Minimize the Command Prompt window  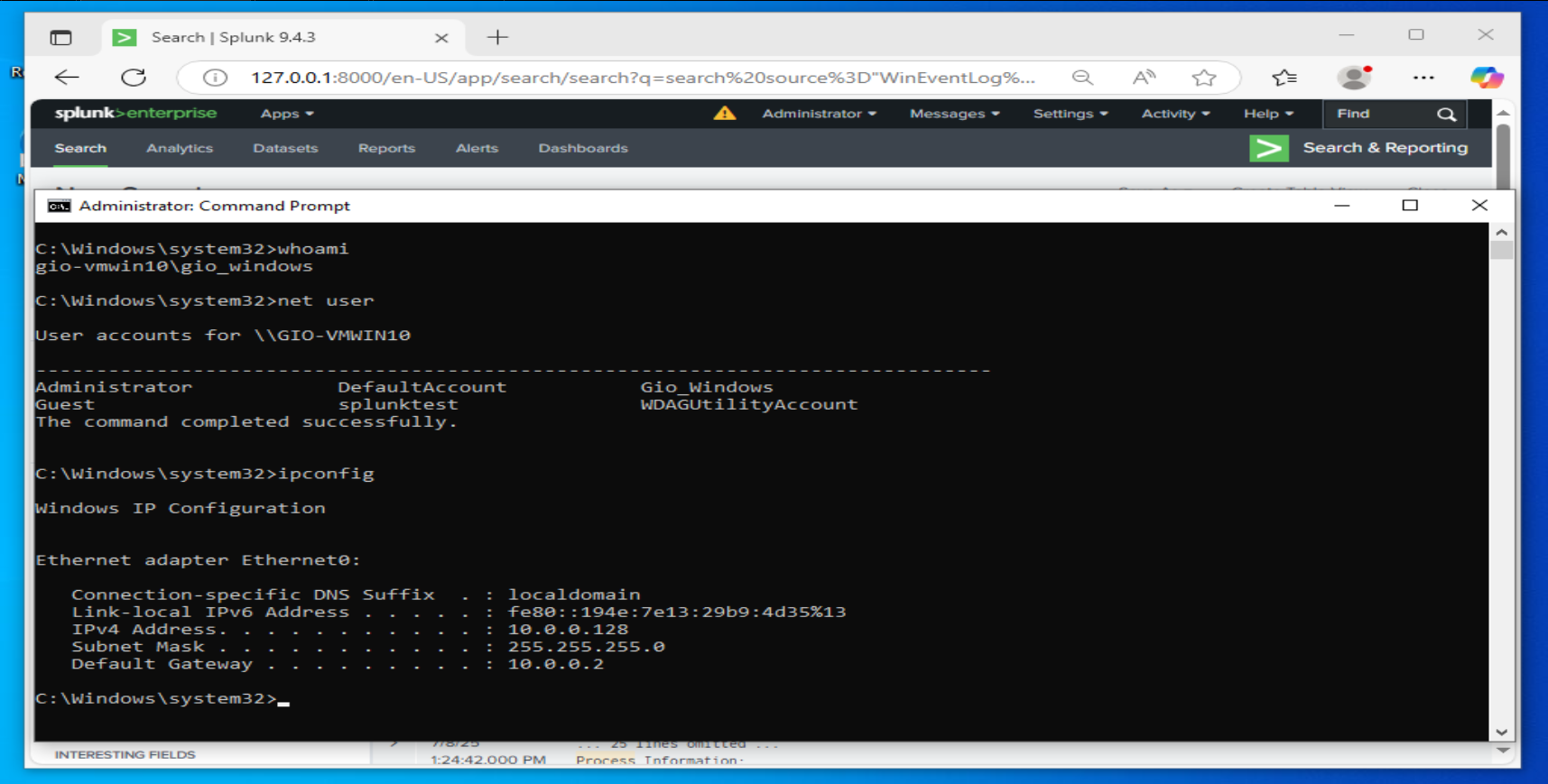click(1342, 206)
